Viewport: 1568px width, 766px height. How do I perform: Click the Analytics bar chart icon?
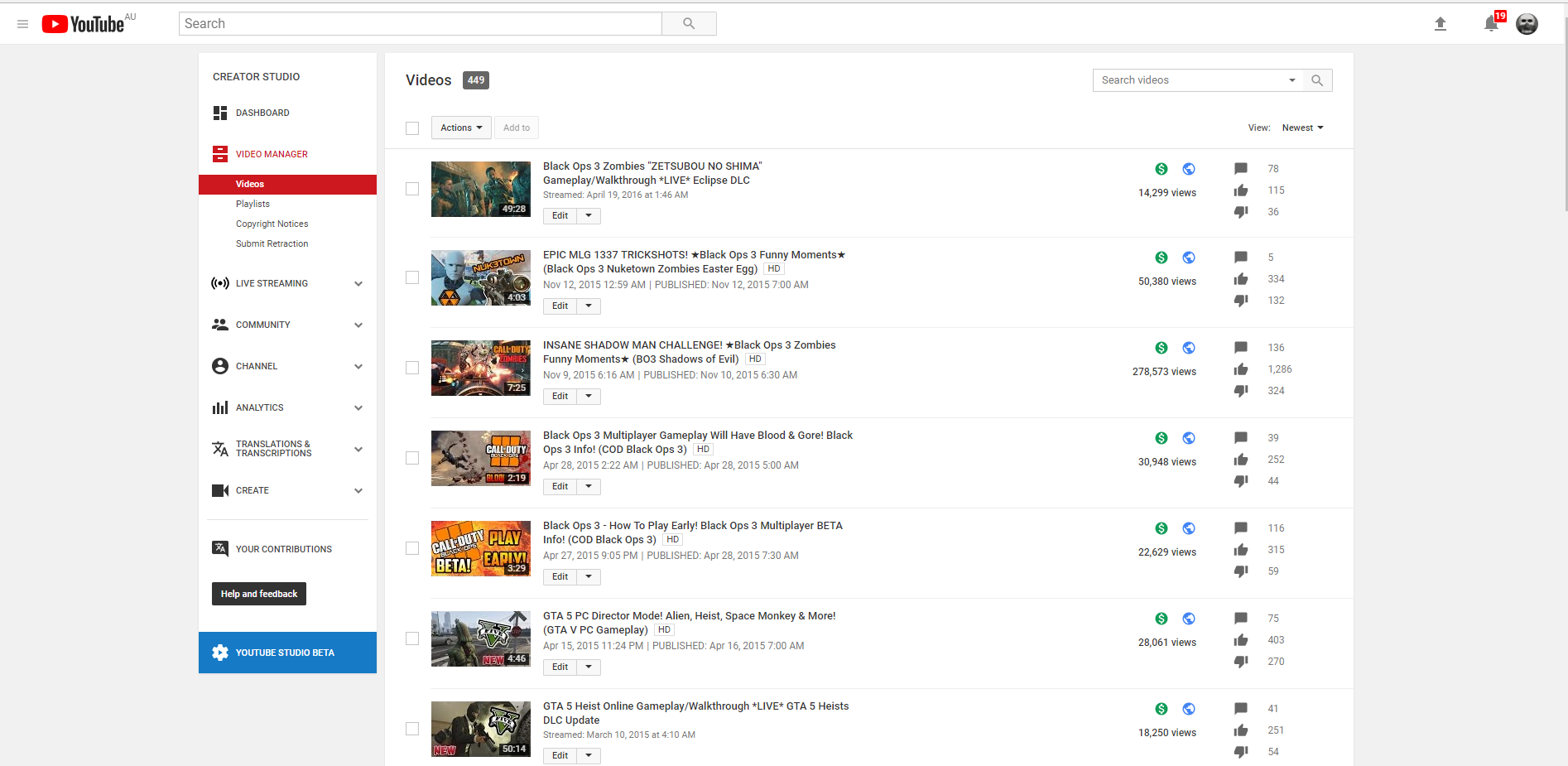(220, 407)
